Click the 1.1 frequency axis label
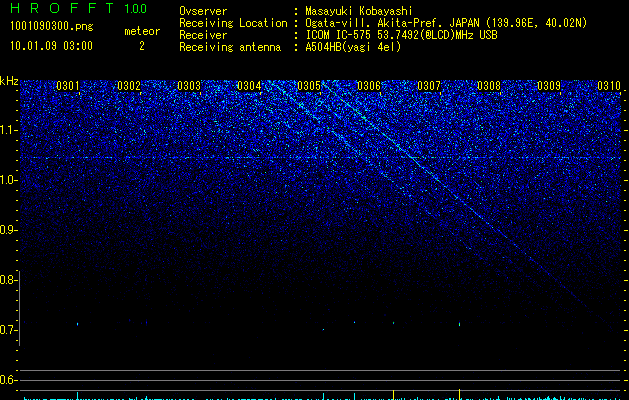The height and width of the screenshot is (400, 629). click(x=9, y=131)
